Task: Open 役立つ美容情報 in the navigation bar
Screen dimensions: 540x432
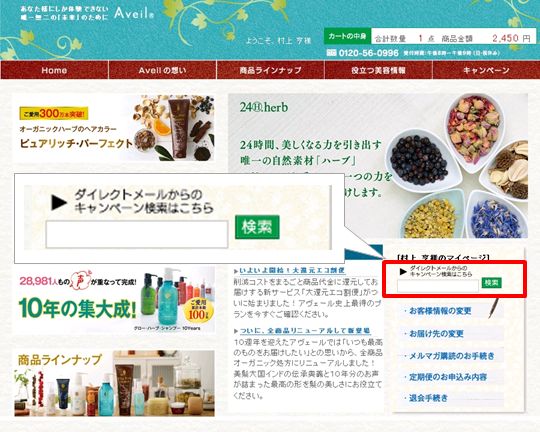Action: pyautogui.click(x=378, y=70)
